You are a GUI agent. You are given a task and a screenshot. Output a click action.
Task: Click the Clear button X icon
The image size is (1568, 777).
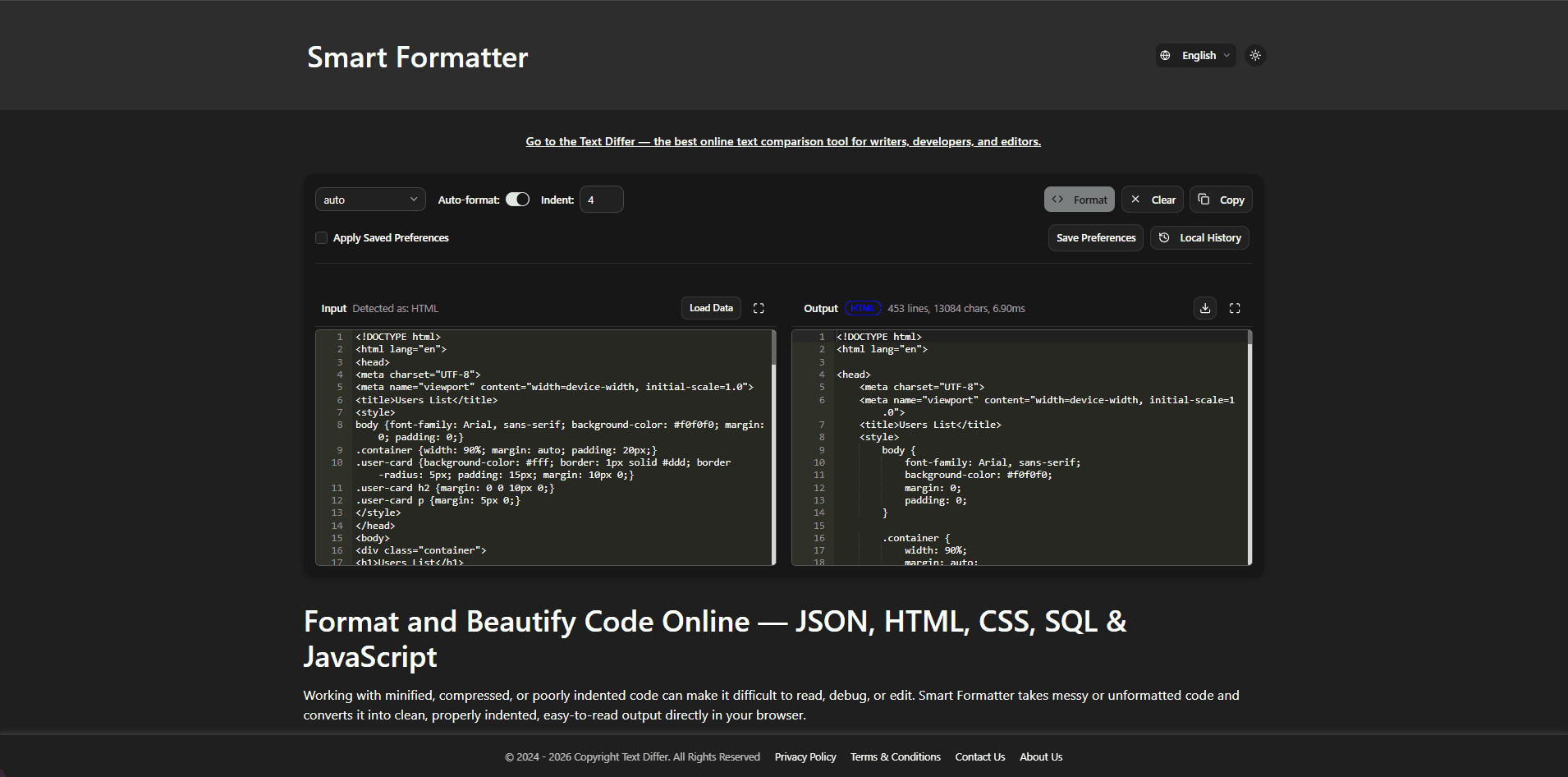(1135, 200)
